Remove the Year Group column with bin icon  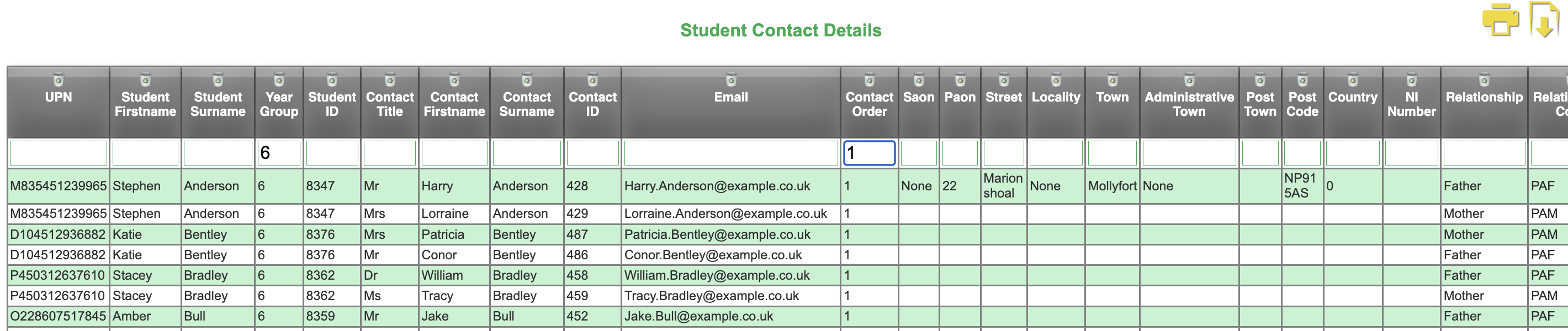click(x=279, y=79)
